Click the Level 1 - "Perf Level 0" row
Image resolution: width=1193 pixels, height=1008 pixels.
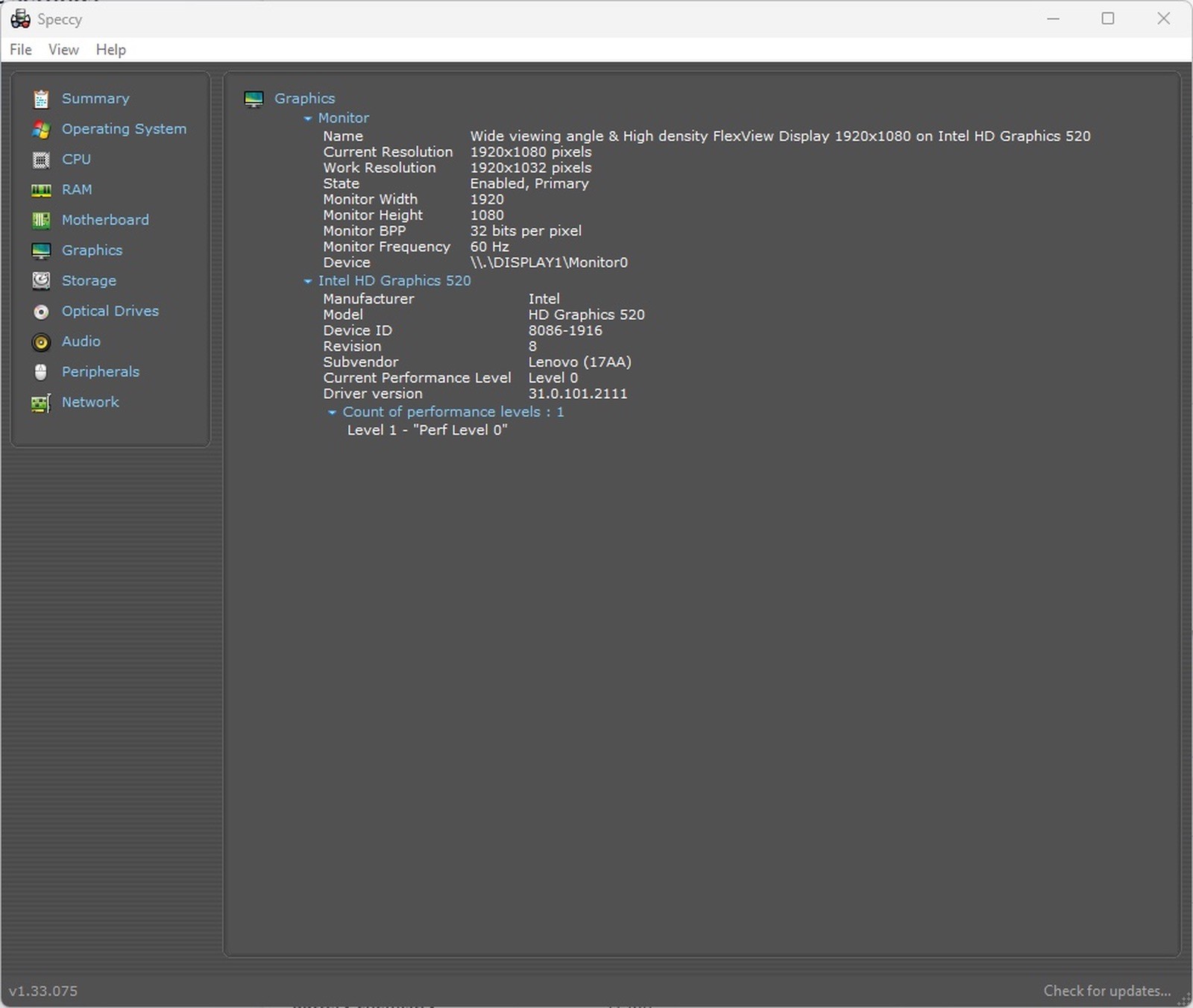(427, 430)
